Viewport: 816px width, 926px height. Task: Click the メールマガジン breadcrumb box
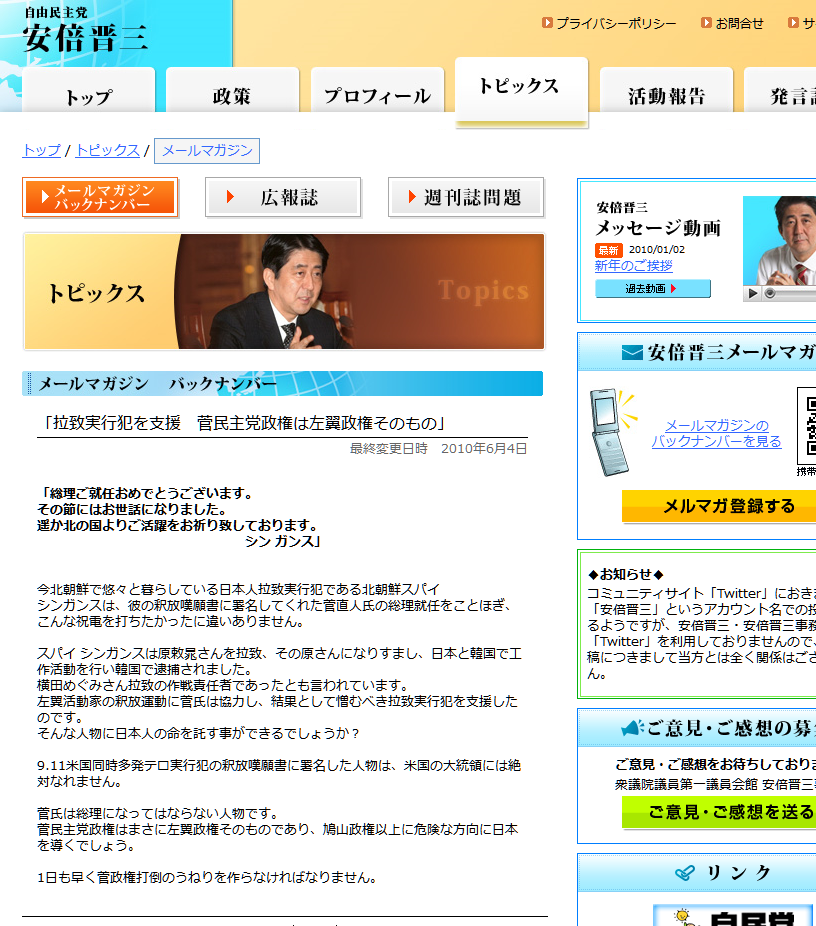click(207, 151)
